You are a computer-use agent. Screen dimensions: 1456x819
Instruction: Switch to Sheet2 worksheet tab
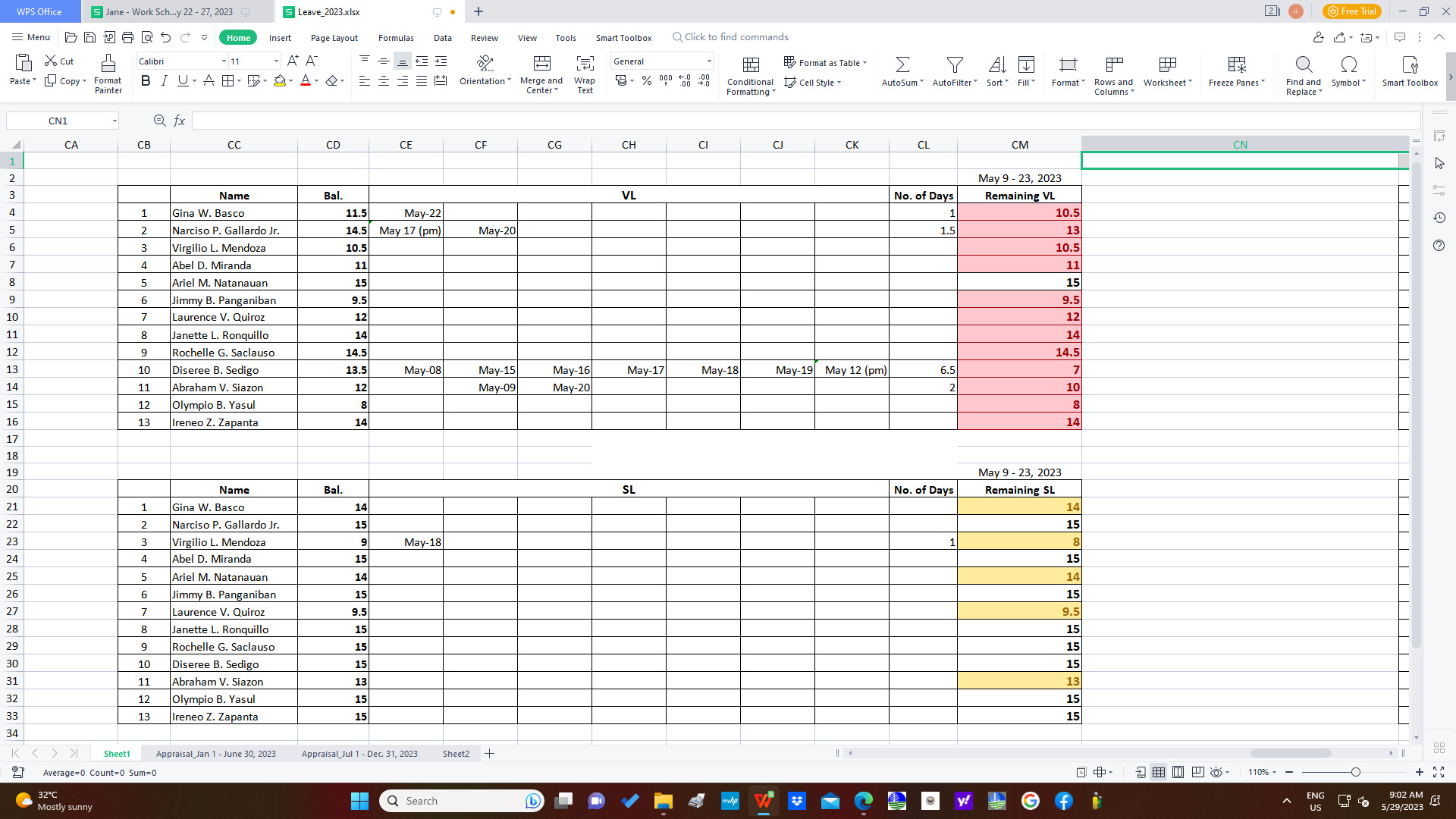[x=456, y=754]
